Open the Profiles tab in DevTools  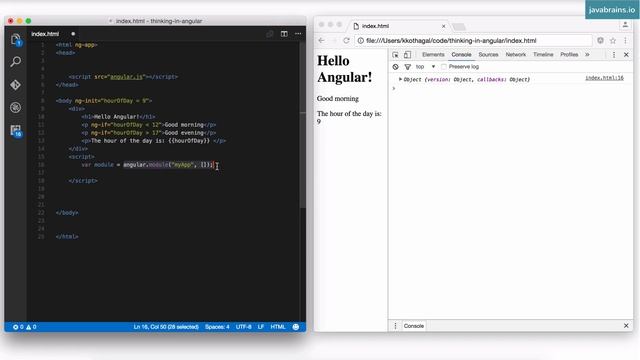pyautogui.click(x=569, y=55)
